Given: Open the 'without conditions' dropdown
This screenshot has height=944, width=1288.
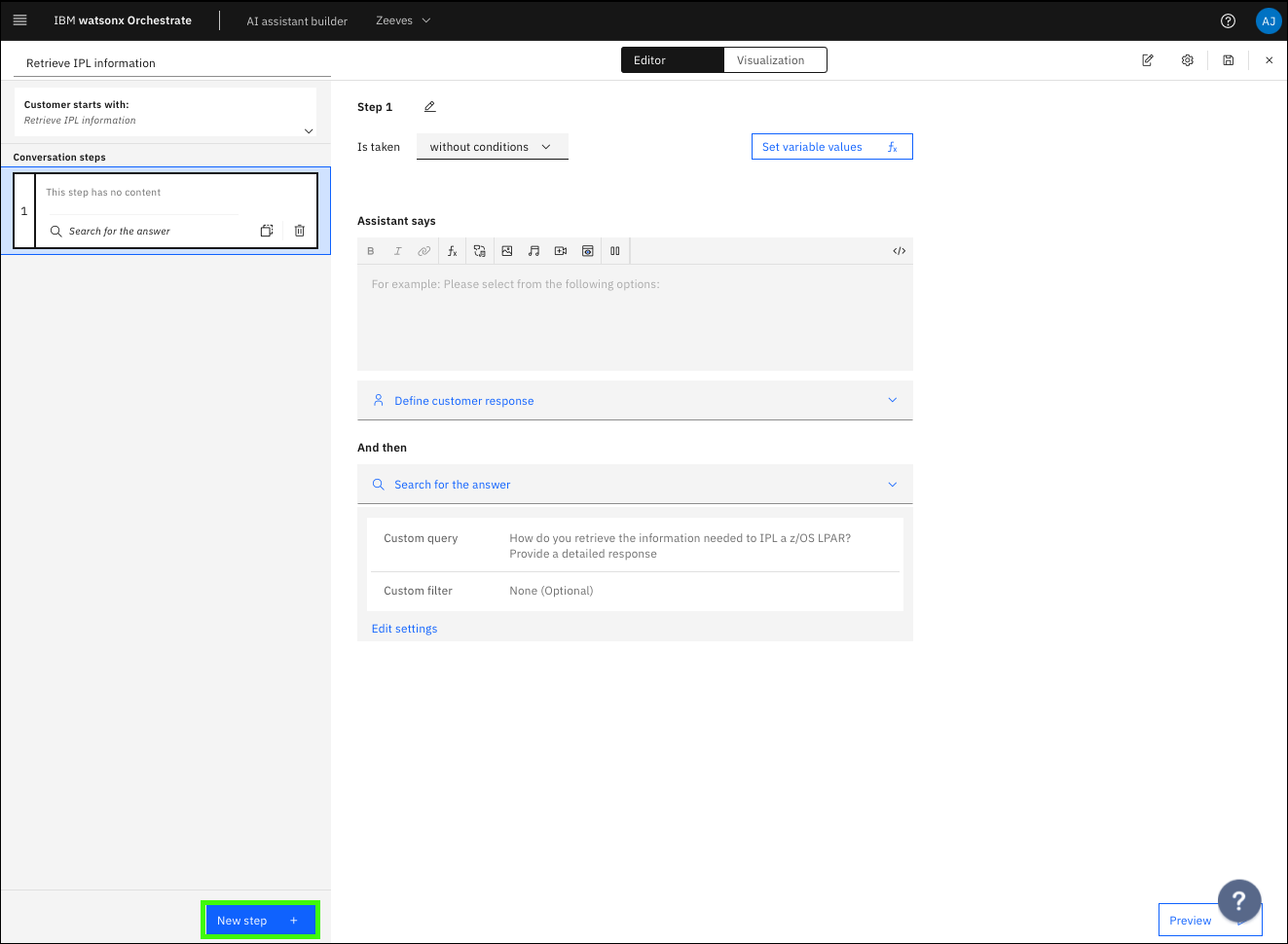Looking at the screenshot, I should 492,147.
